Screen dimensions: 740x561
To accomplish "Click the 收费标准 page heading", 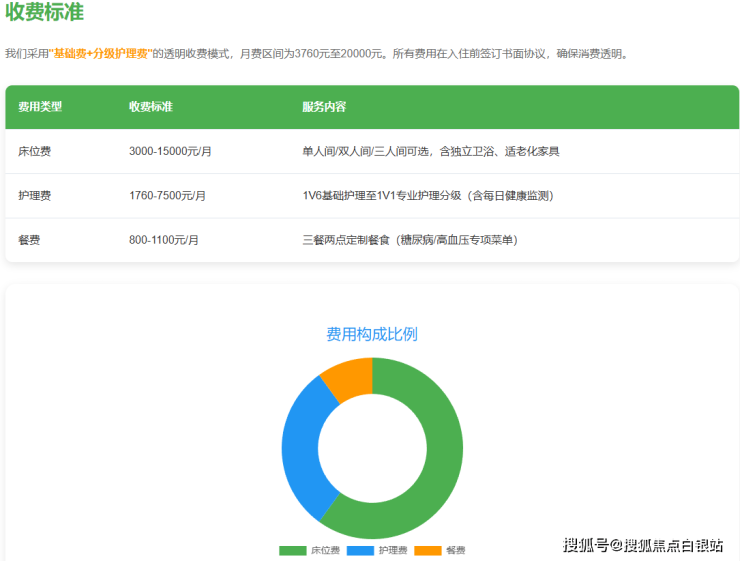I will [45, 13].
